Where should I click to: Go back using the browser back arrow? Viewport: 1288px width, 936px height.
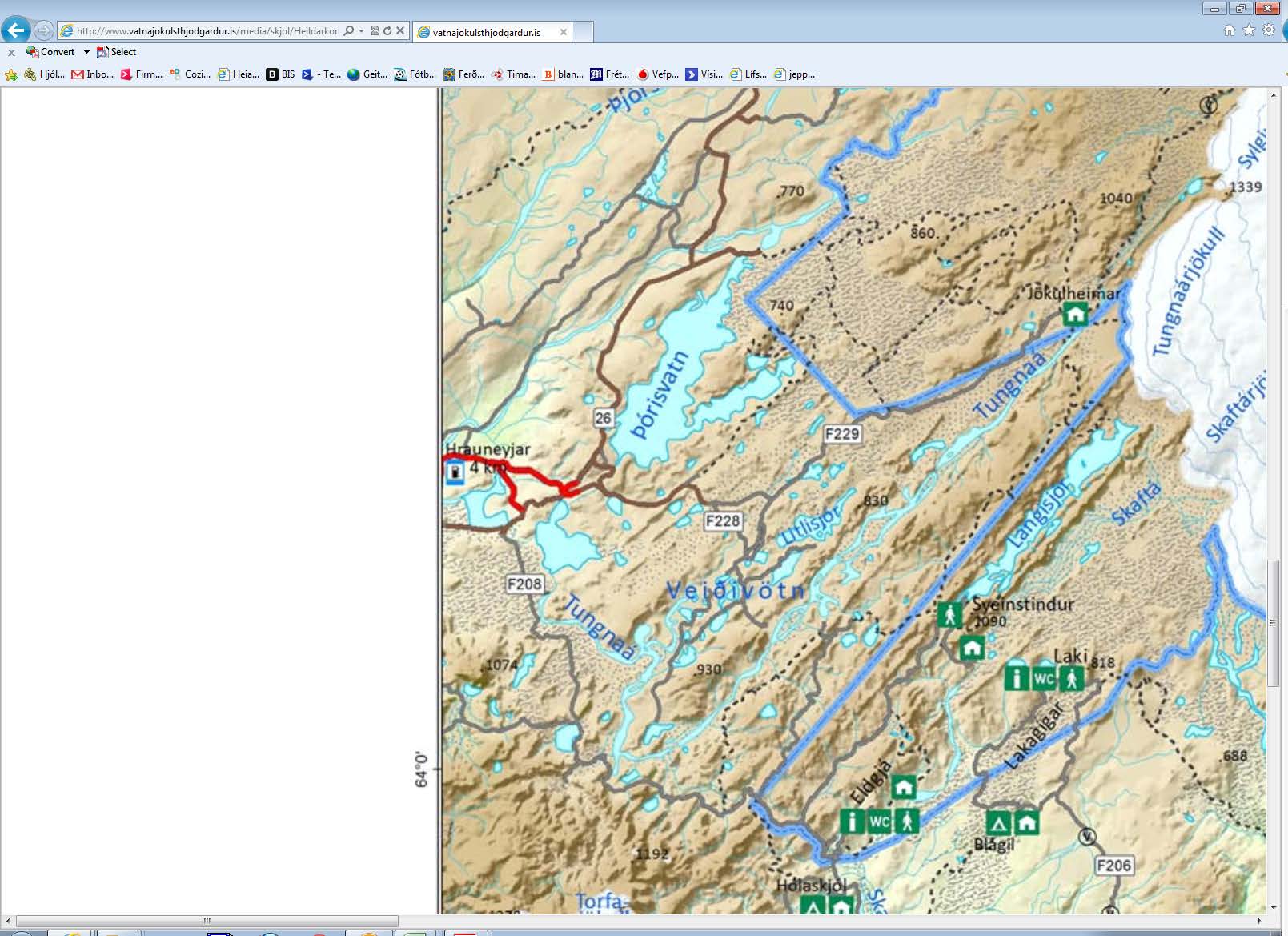click(x=16, y=30)
